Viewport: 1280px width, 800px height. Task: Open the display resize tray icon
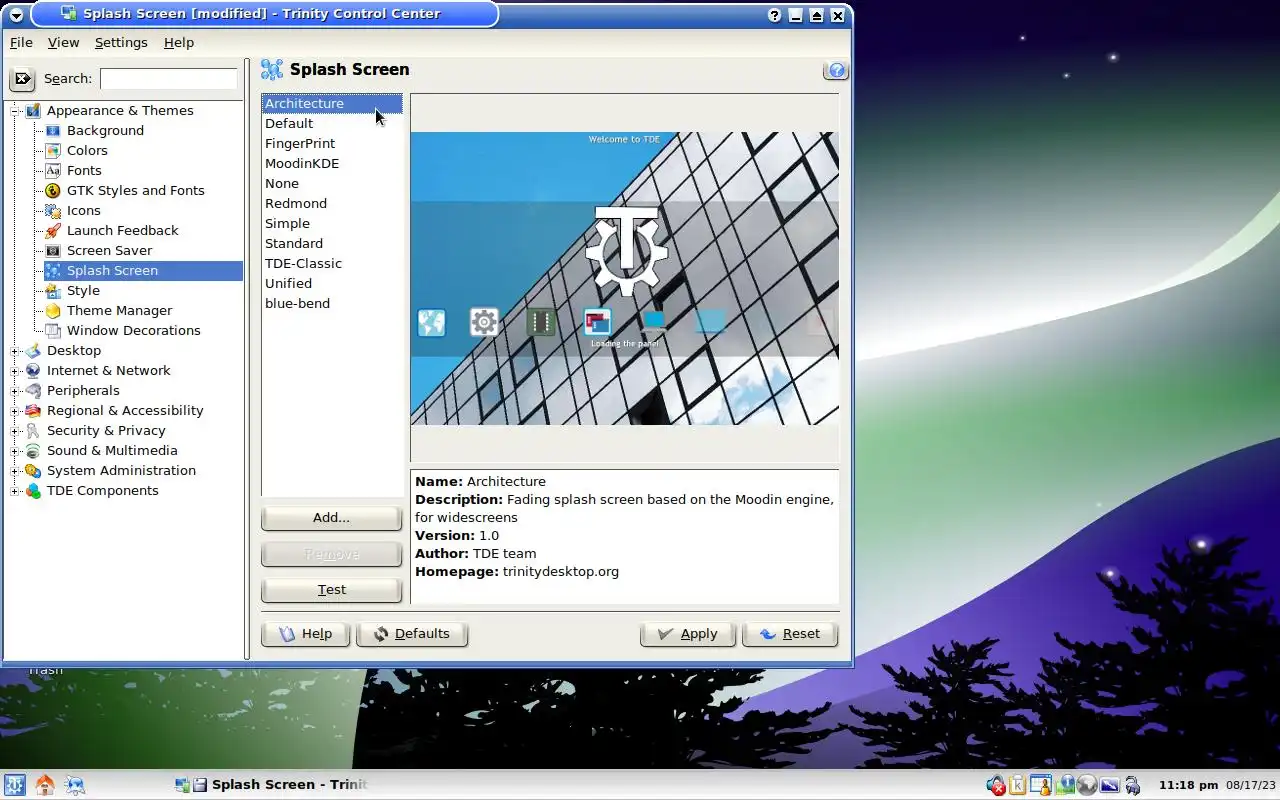pos(1109,785)
